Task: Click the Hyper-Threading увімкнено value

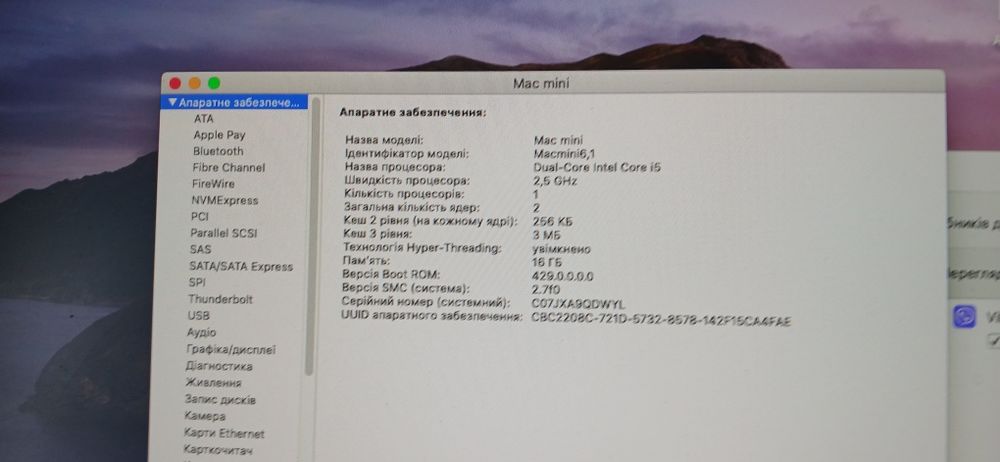Action: 561,249
